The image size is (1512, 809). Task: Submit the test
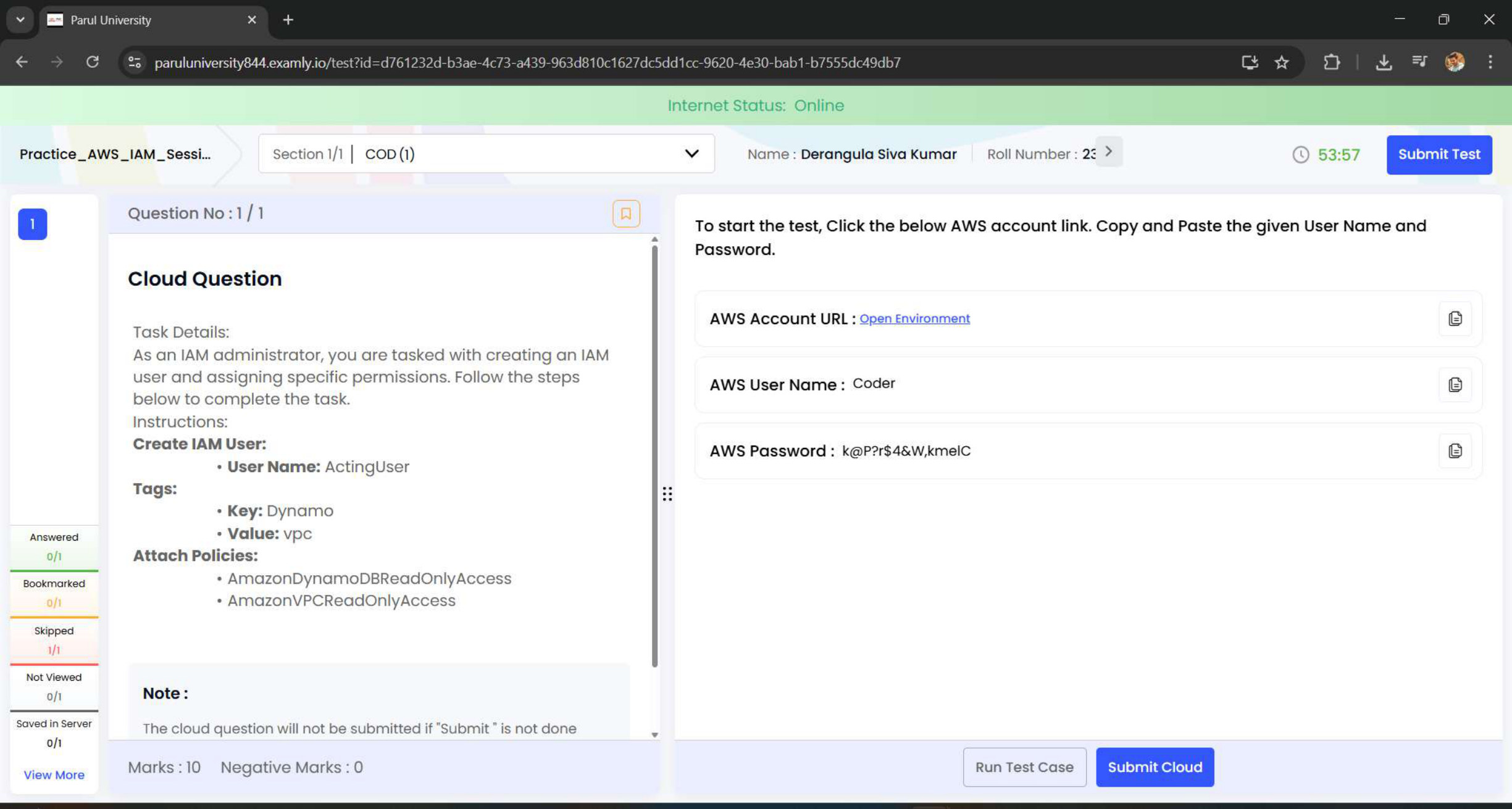[x=1439, y=154]
